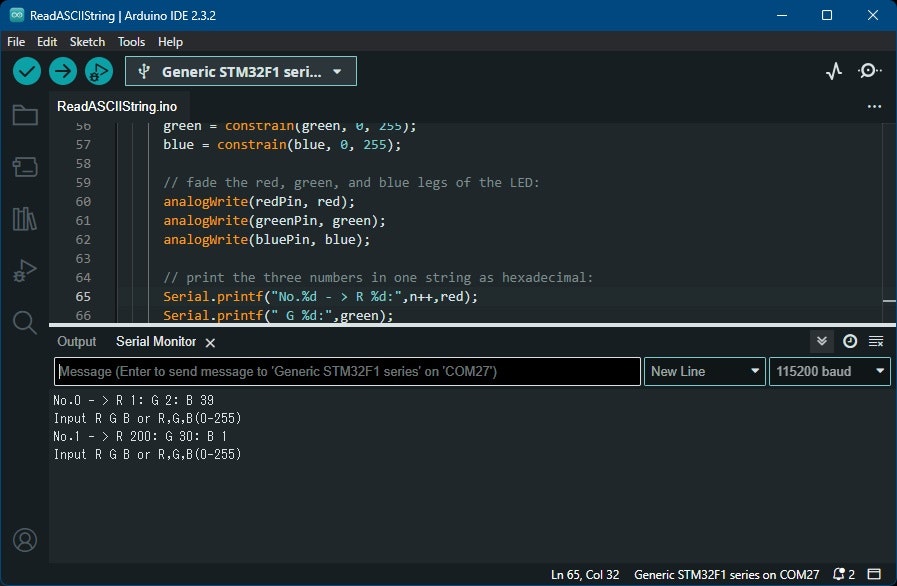Click the analogWrite(bluePin, blue) code line
This screenshot has height=586, width=897.
point(267,239)
